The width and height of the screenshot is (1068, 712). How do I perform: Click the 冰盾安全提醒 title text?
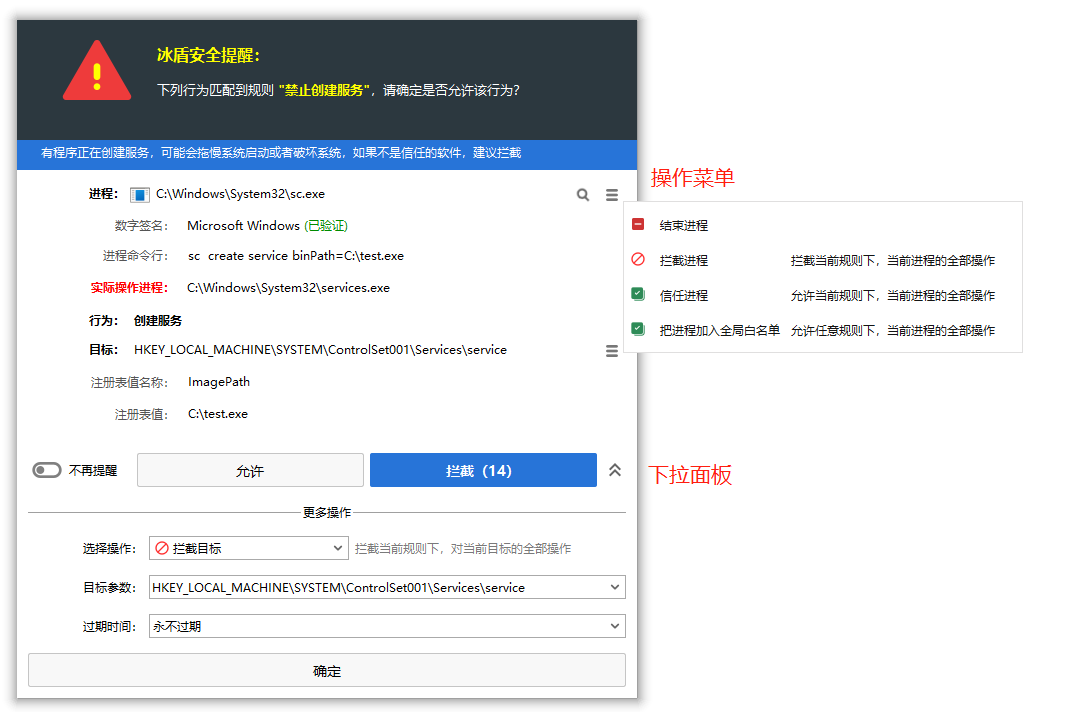[x=208, y=55]
